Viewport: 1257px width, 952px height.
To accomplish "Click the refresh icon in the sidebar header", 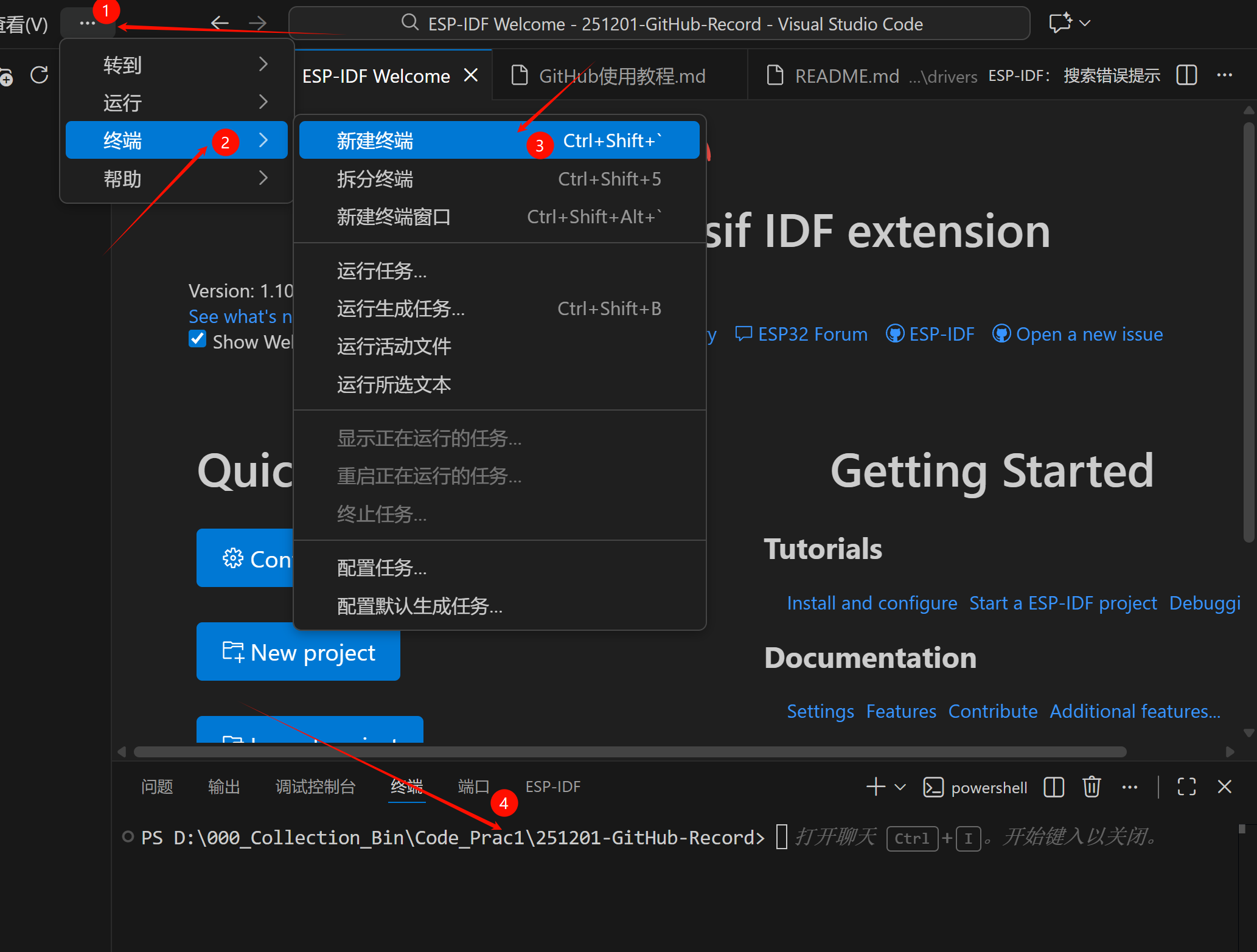I will pos(40,75).
